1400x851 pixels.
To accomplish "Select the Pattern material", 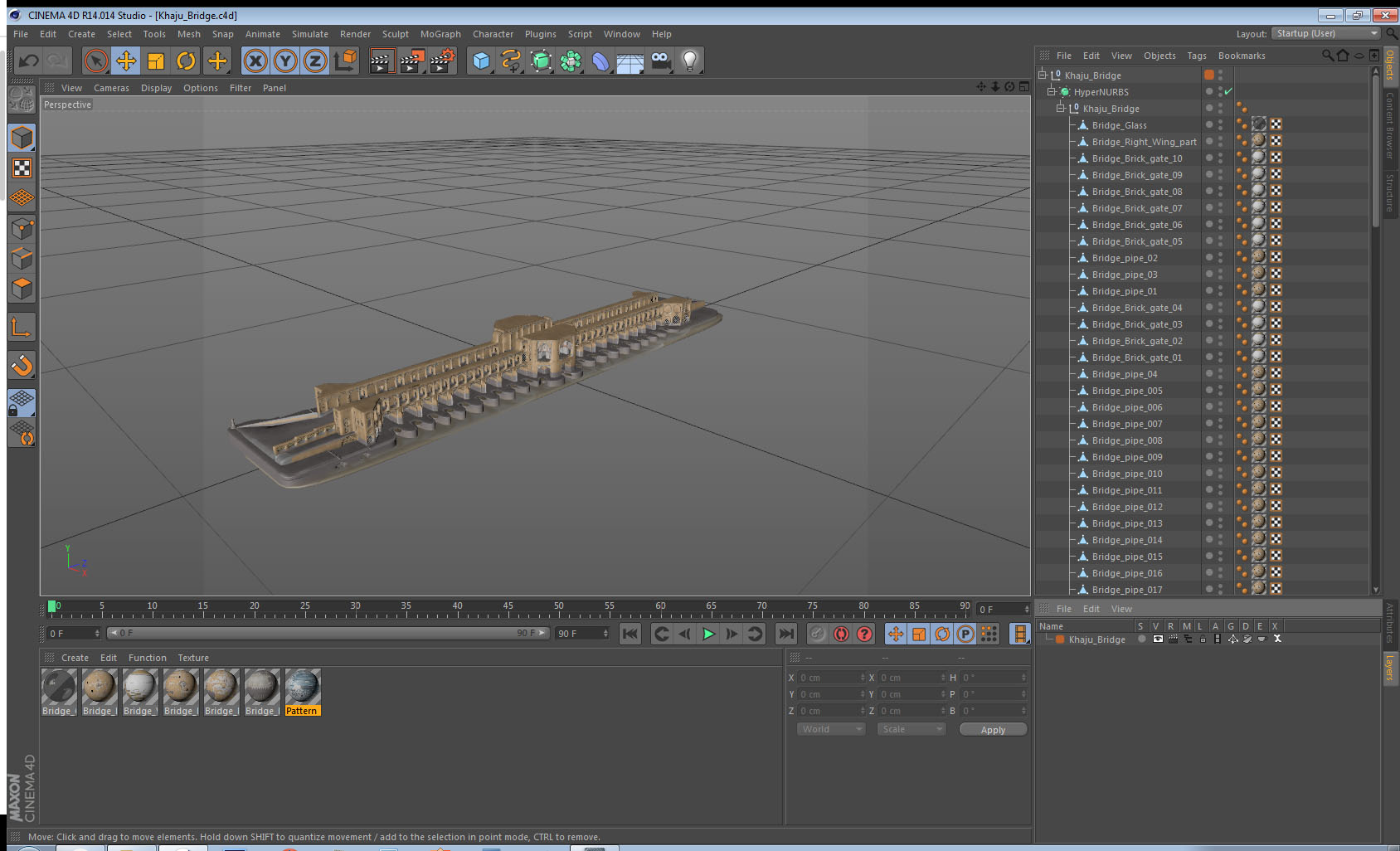I will [x=303, y=693].
